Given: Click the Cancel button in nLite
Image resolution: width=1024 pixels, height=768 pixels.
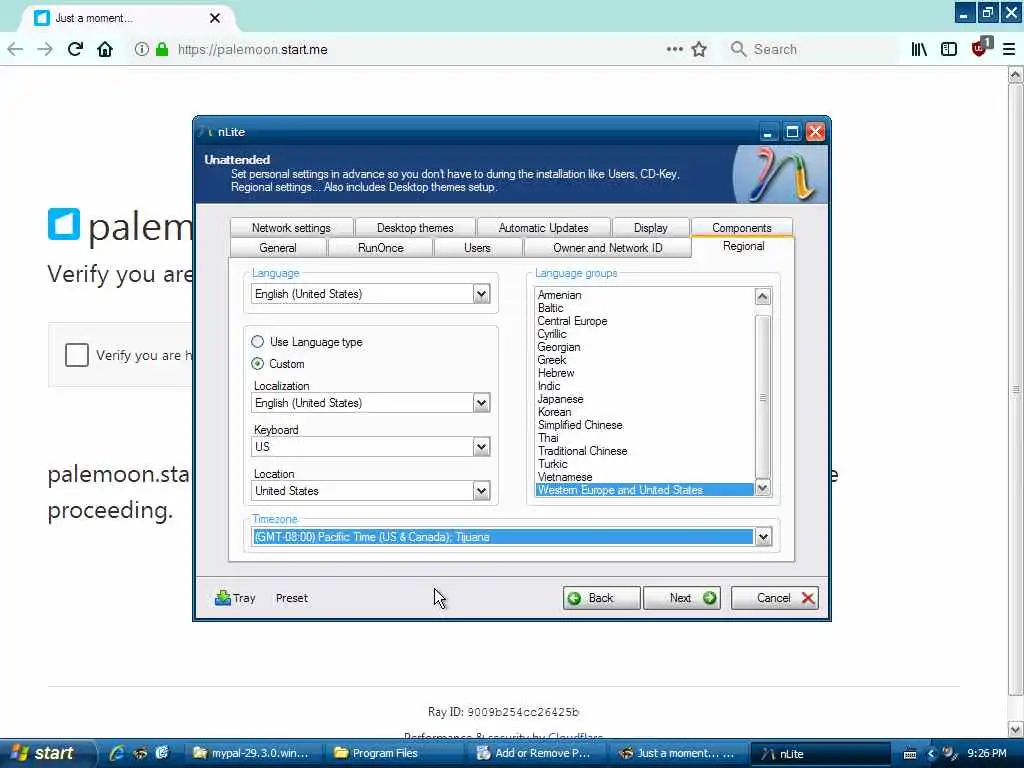Looking at the screenshot, I should (775, 598).
